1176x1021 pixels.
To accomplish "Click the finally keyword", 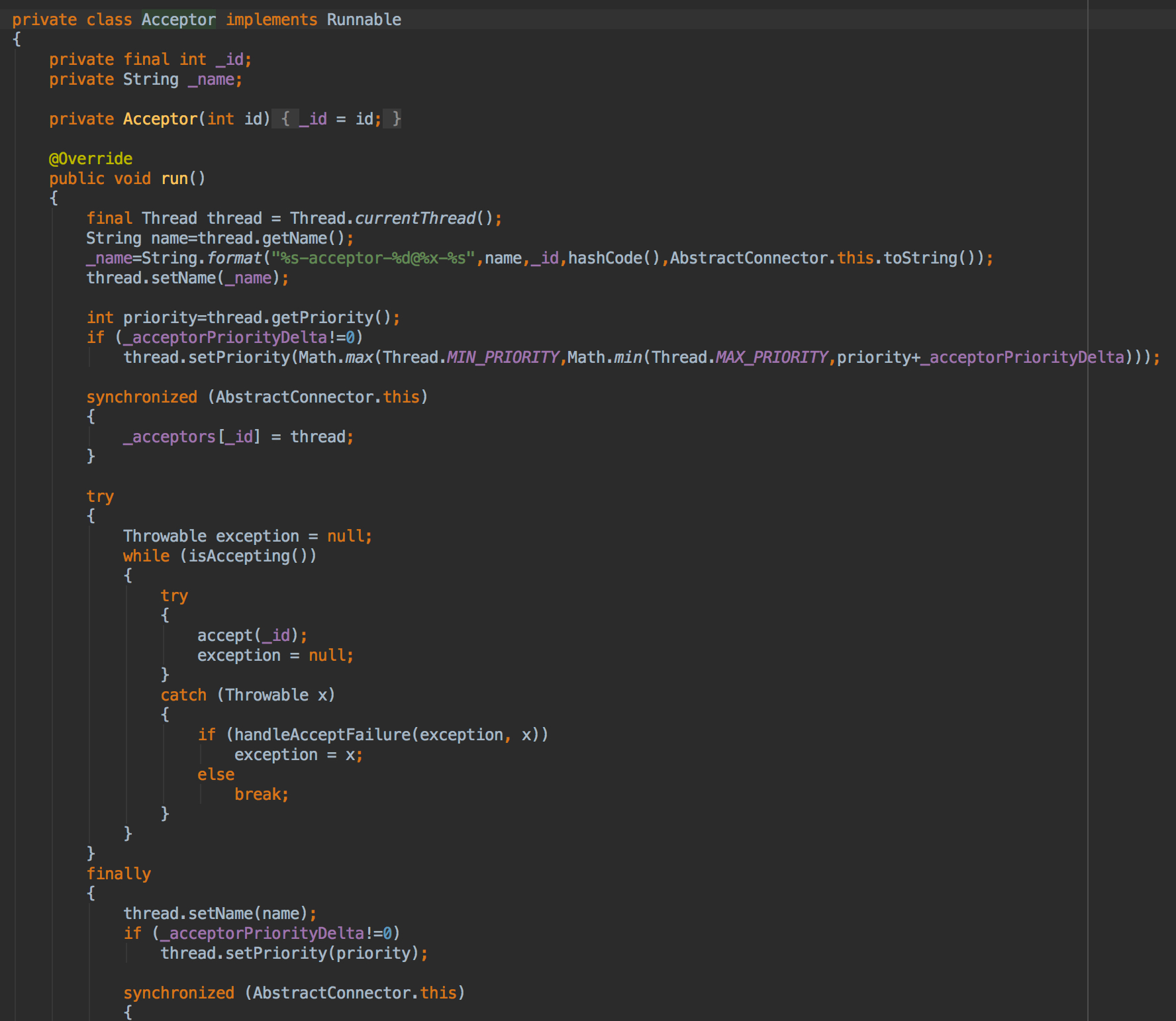I will 119,874.
